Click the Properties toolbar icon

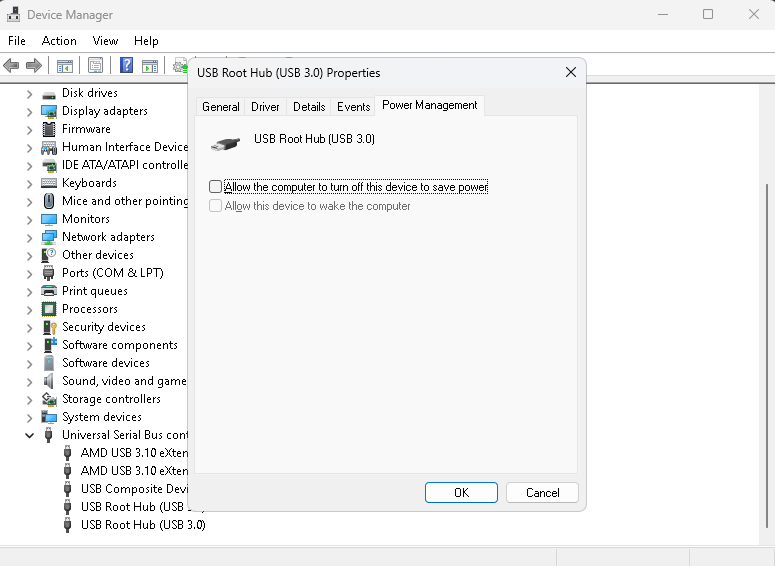(x=95, y=65)
